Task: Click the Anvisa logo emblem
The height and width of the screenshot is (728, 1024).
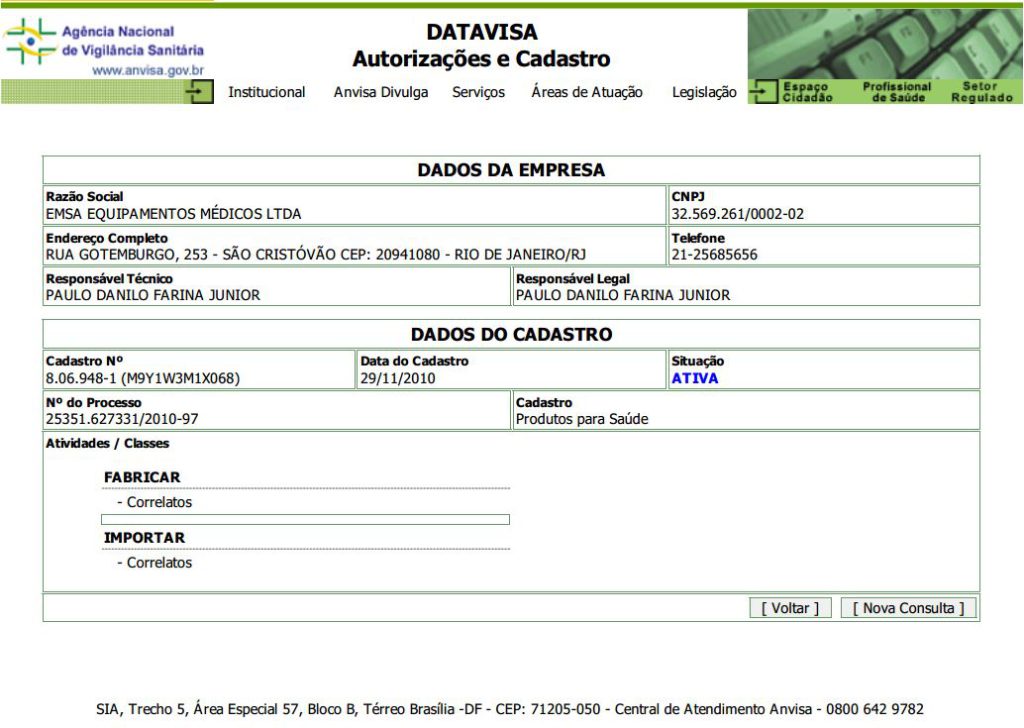Action: coord(30,42)
